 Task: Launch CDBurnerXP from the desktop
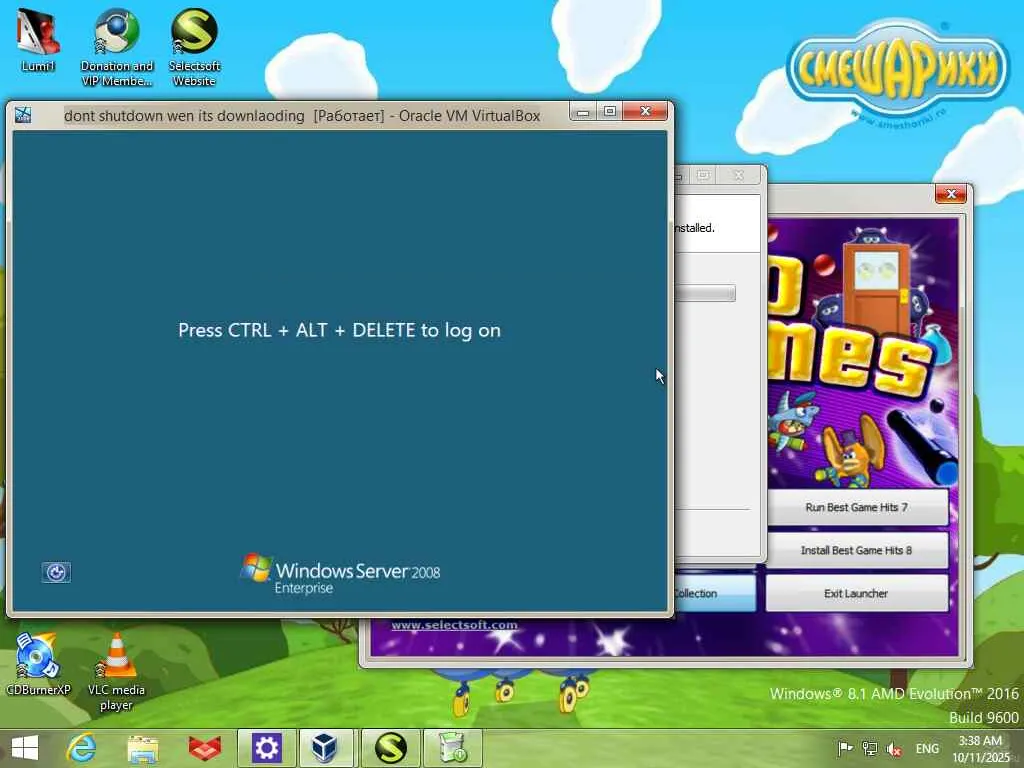[38, 663]
